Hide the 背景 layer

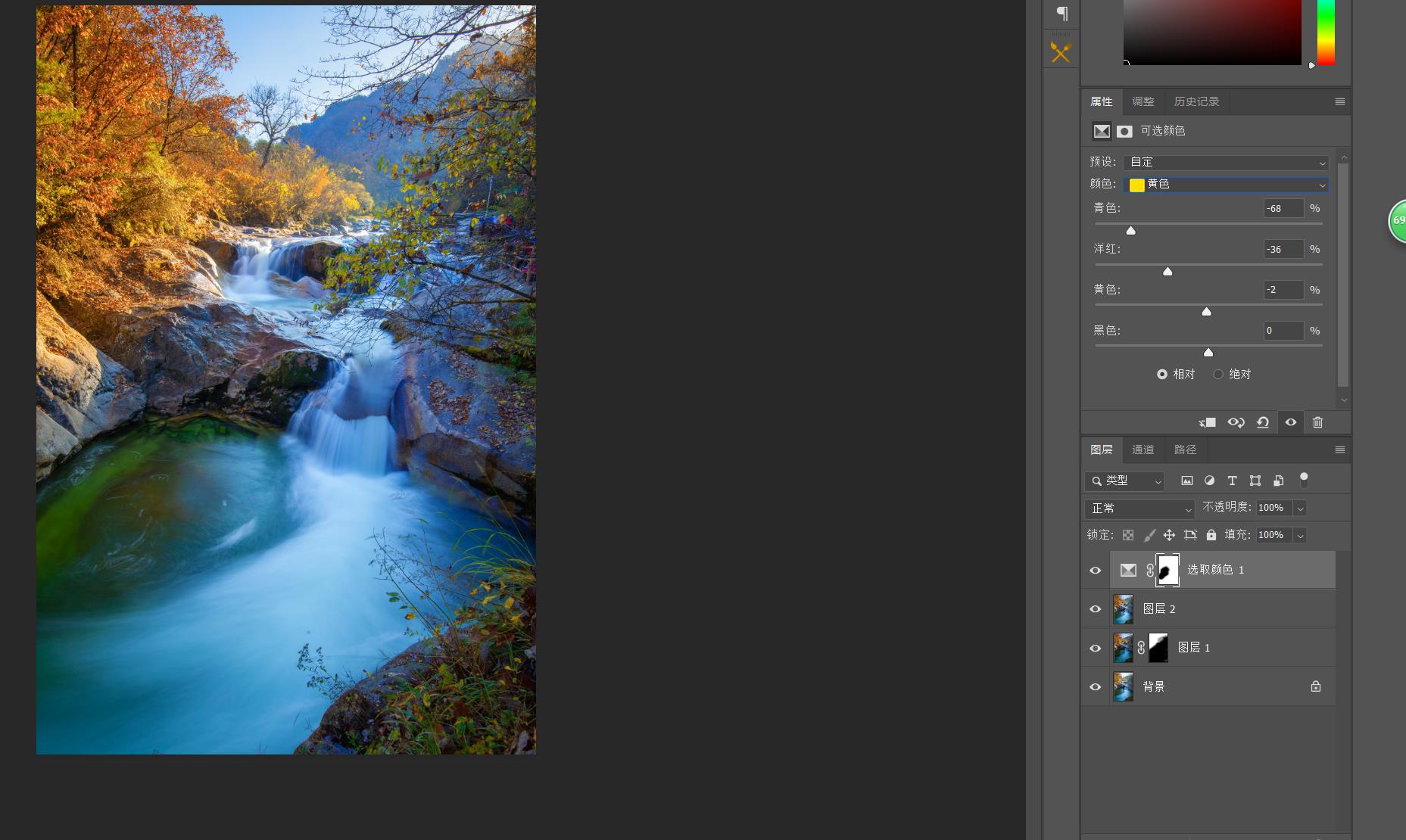(1095, 687)
